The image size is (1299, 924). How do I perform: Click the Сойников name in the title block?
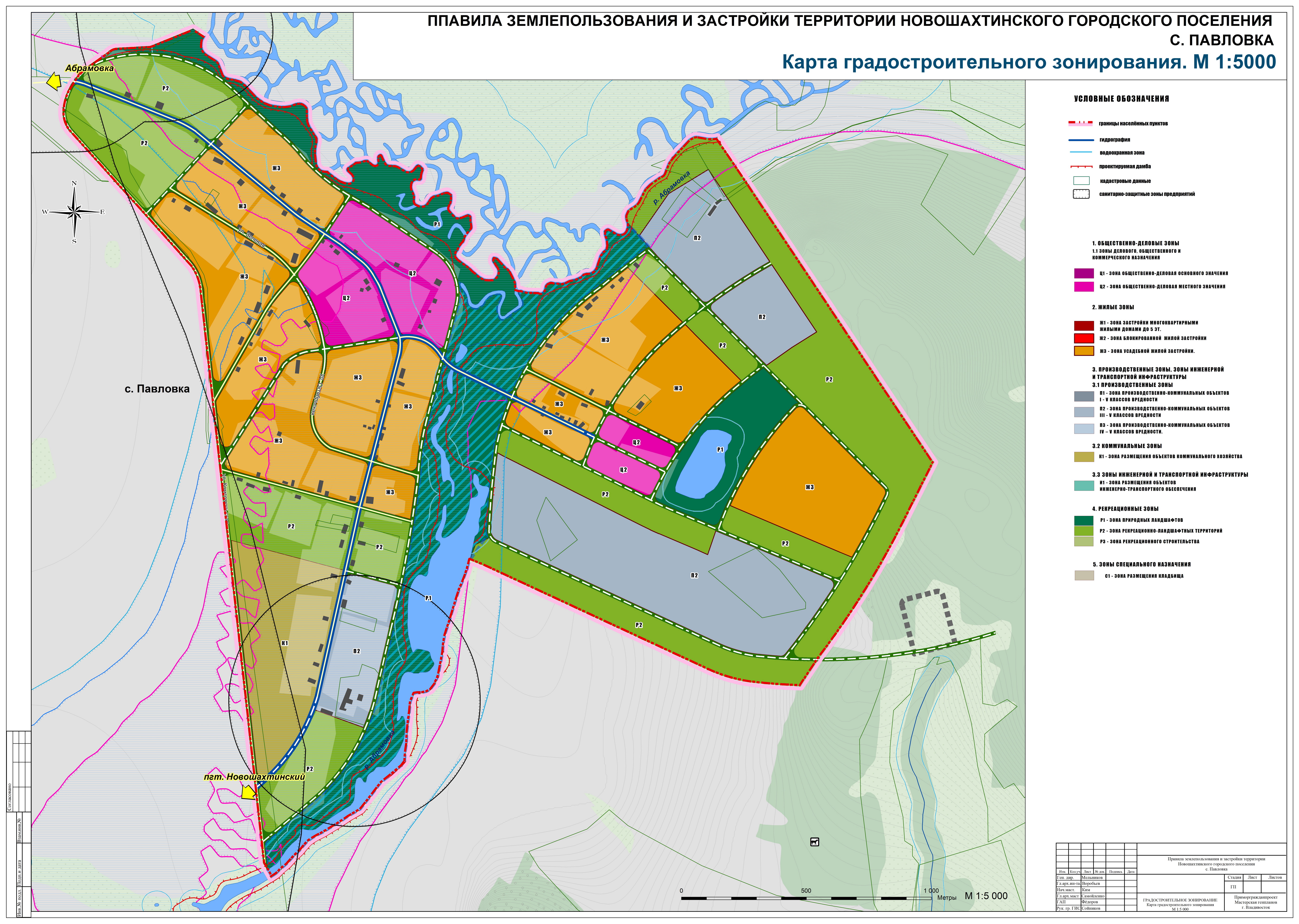point(1091,909)
